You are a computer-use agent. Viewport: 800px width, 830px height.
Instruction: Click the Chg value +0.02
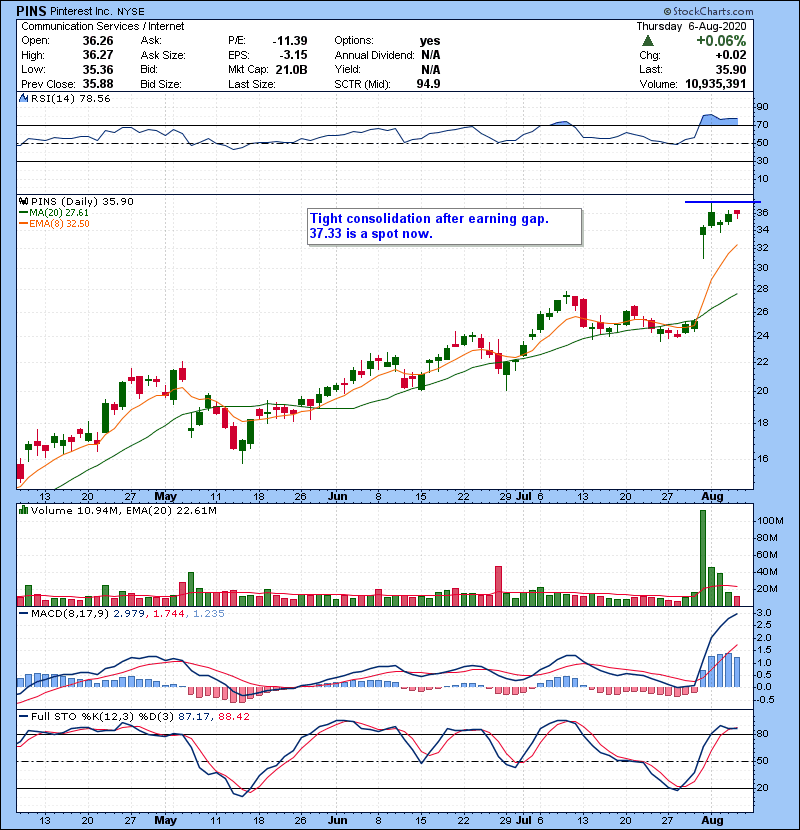coord(731,55)
